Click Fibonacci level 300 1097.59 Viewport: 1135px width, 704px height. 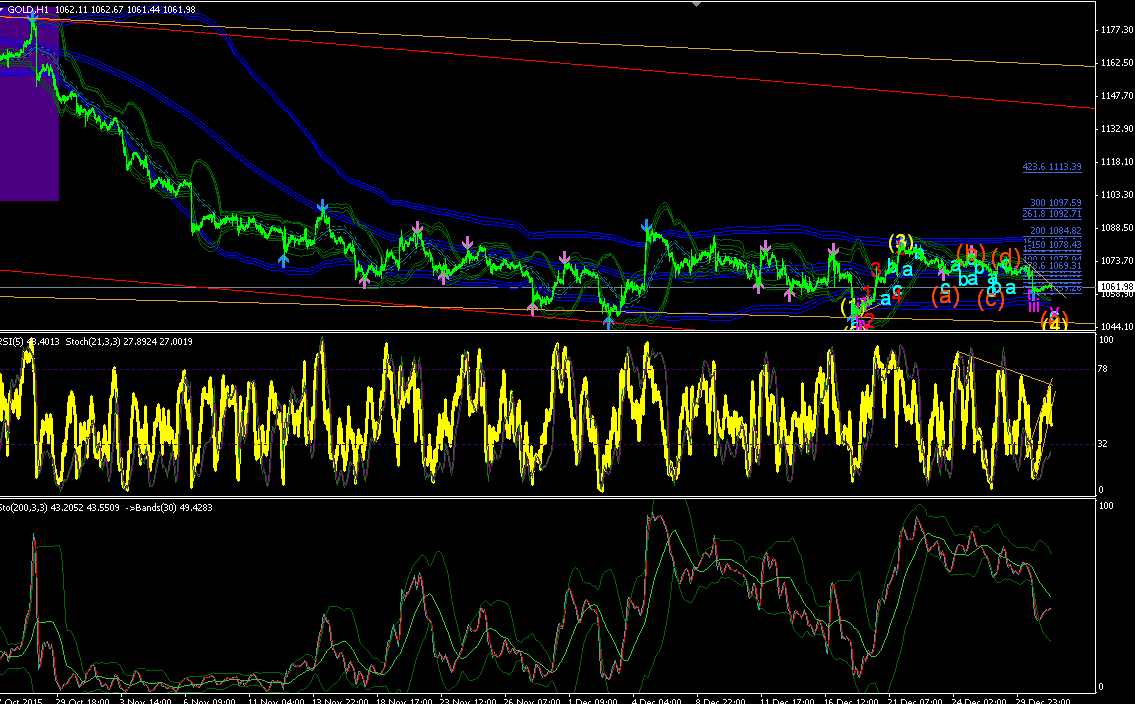click(x=1055, y=203)
